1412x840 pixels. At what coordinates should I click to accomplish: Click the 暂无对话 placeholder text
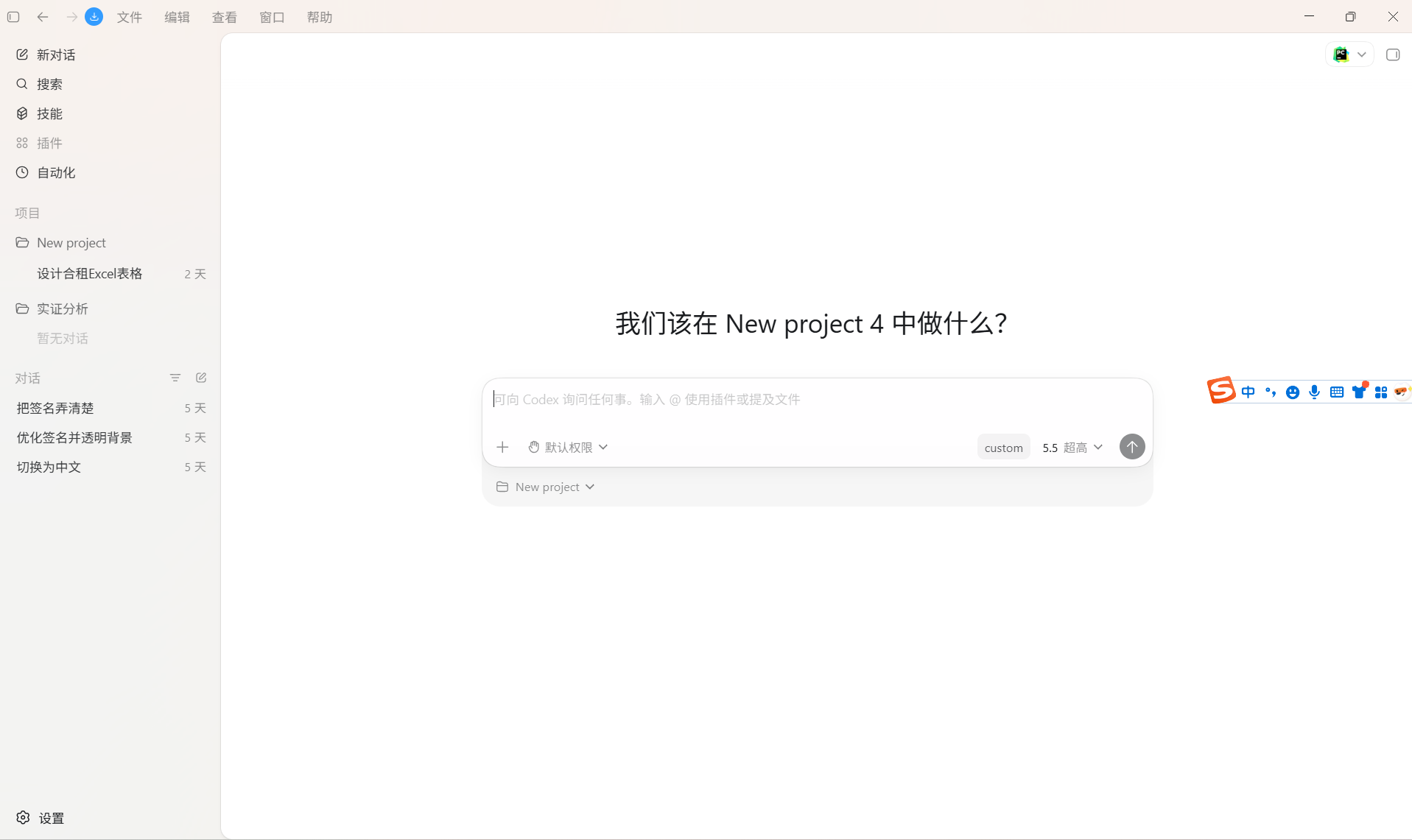coord(63,338)
